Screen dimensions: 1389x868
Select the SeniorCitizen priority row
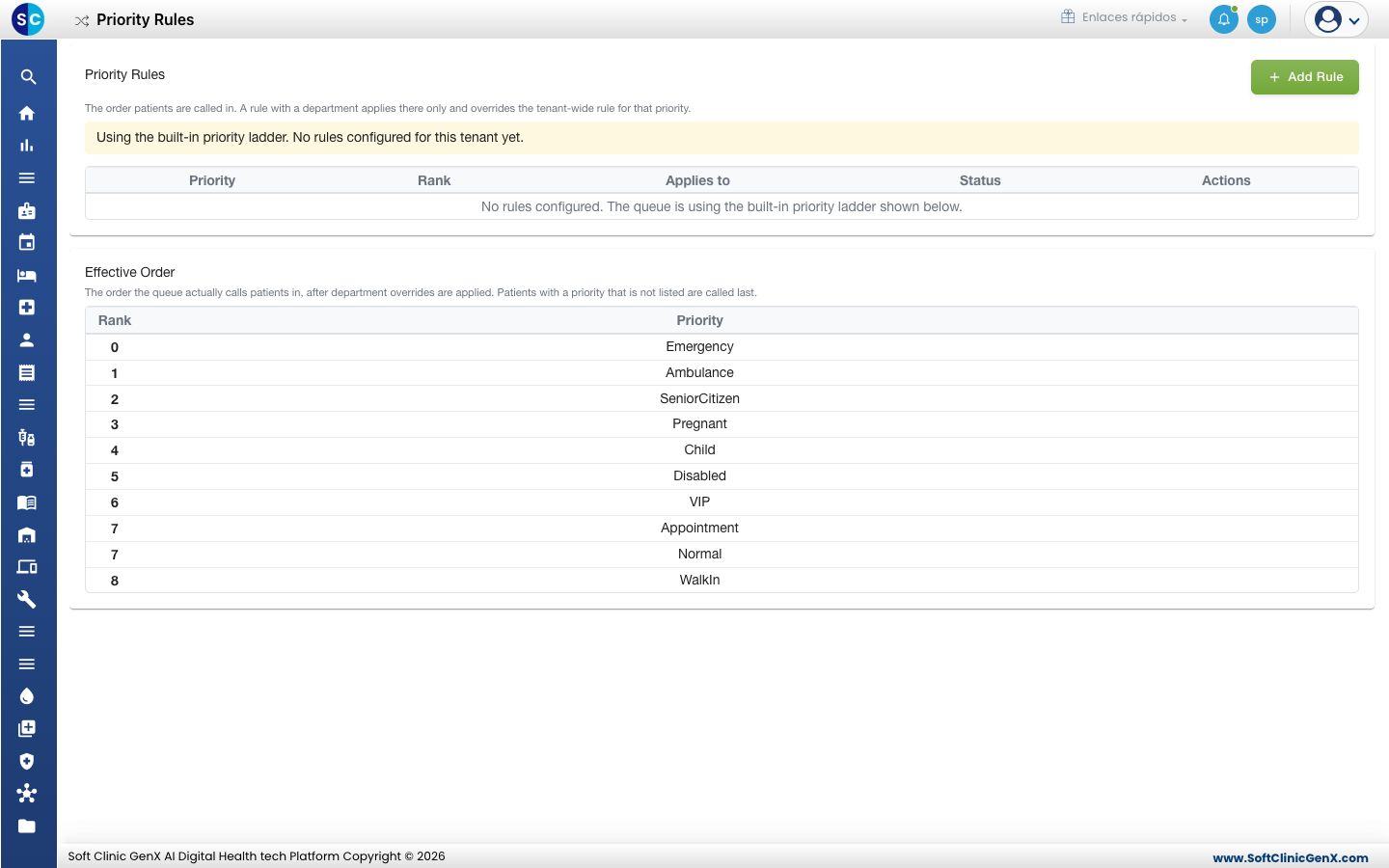click(722, 399)
